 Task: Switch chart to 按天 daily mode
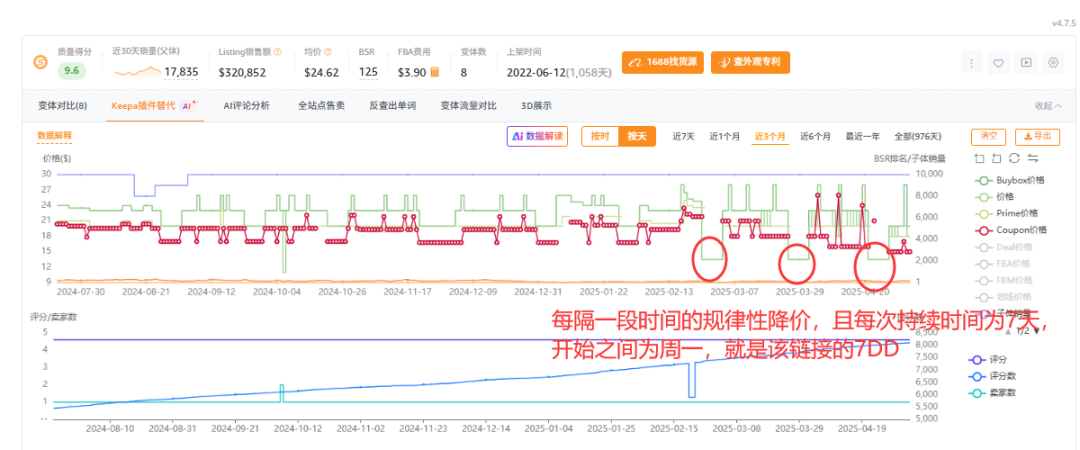click(637, 136)
